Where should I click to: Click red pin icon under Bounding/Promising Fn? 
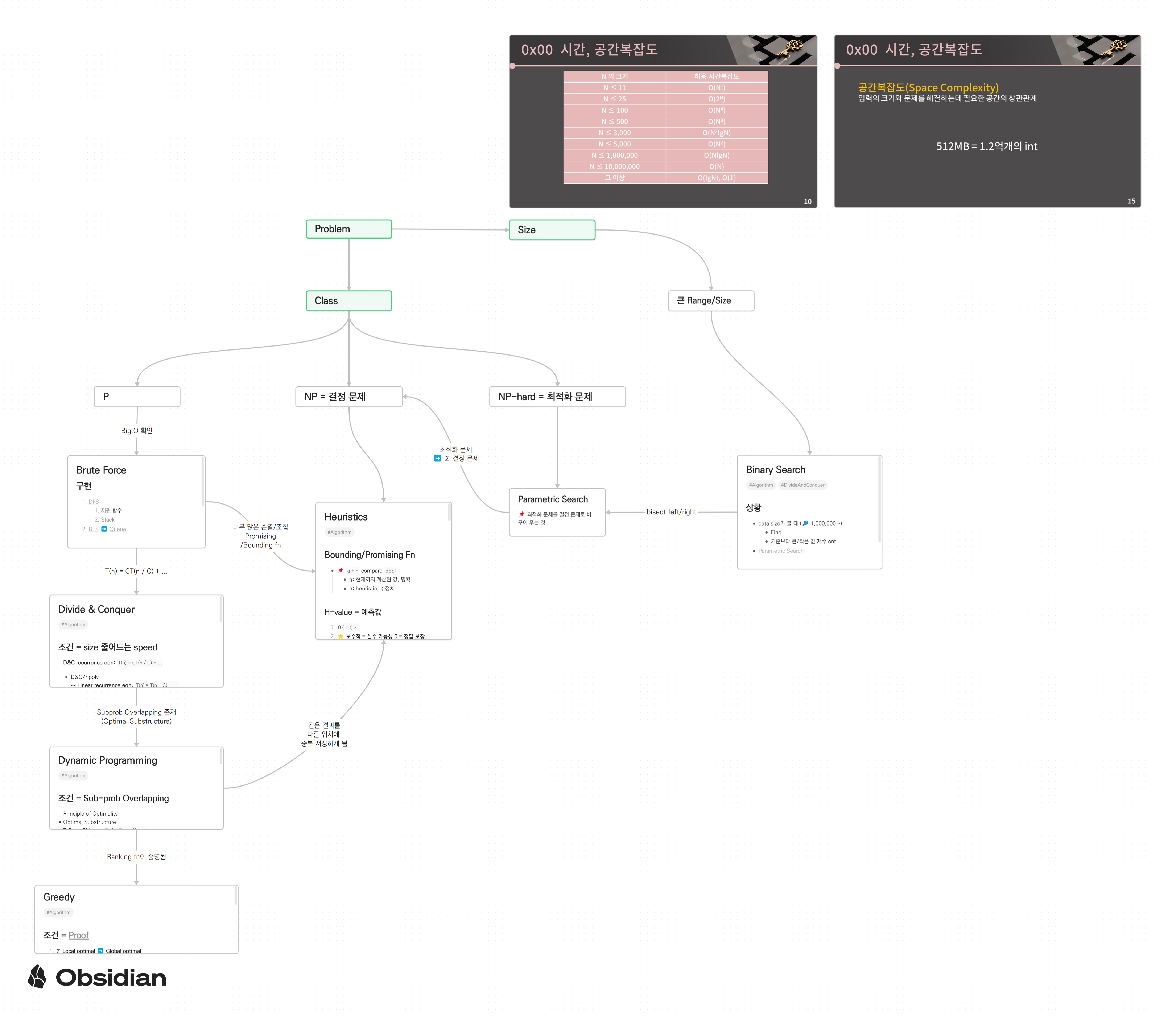pos(341,570)
